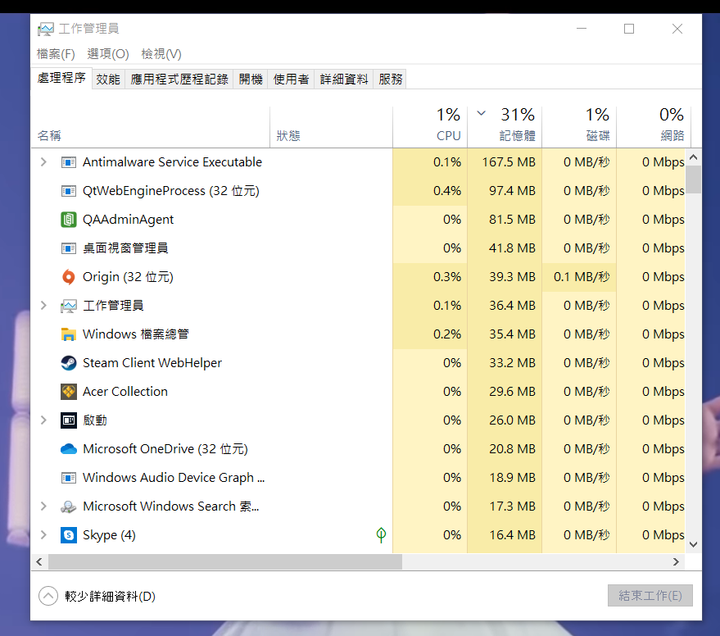Click the 0.1 MB/秒 disk value
The width and height of the screenshot is (720, 636).
point(581,277)
